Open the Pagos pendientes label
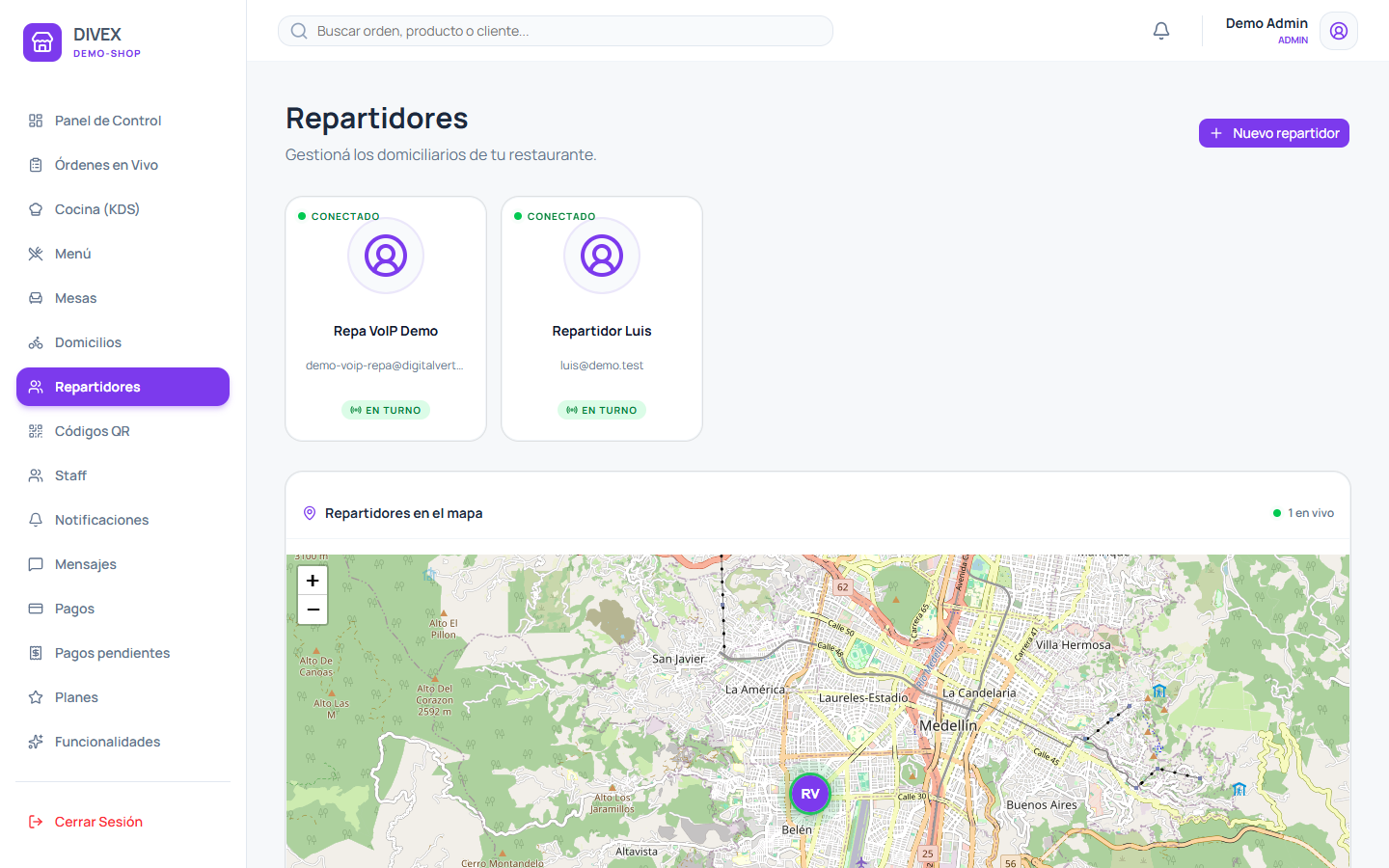 (x=112, y=653)
